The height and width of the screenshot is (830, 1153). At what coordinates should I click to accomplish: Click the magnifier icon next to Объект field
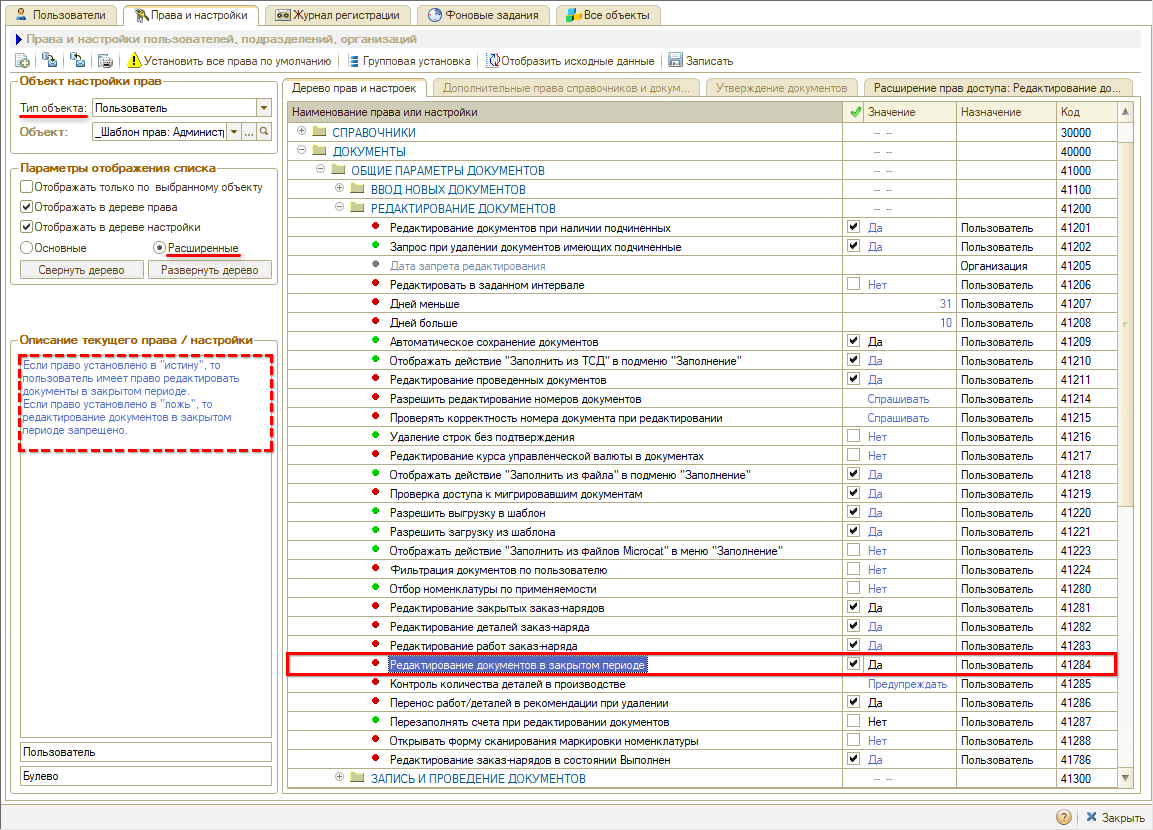(x=265, y=132)
